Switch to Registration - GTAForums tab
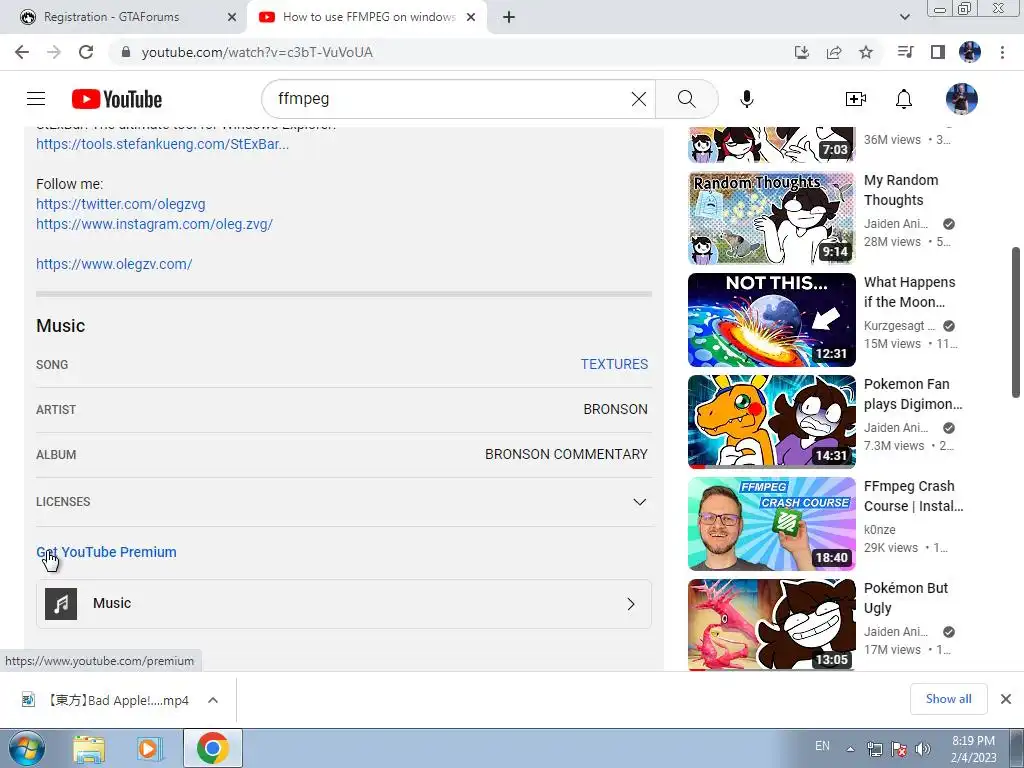 (111, 17)
